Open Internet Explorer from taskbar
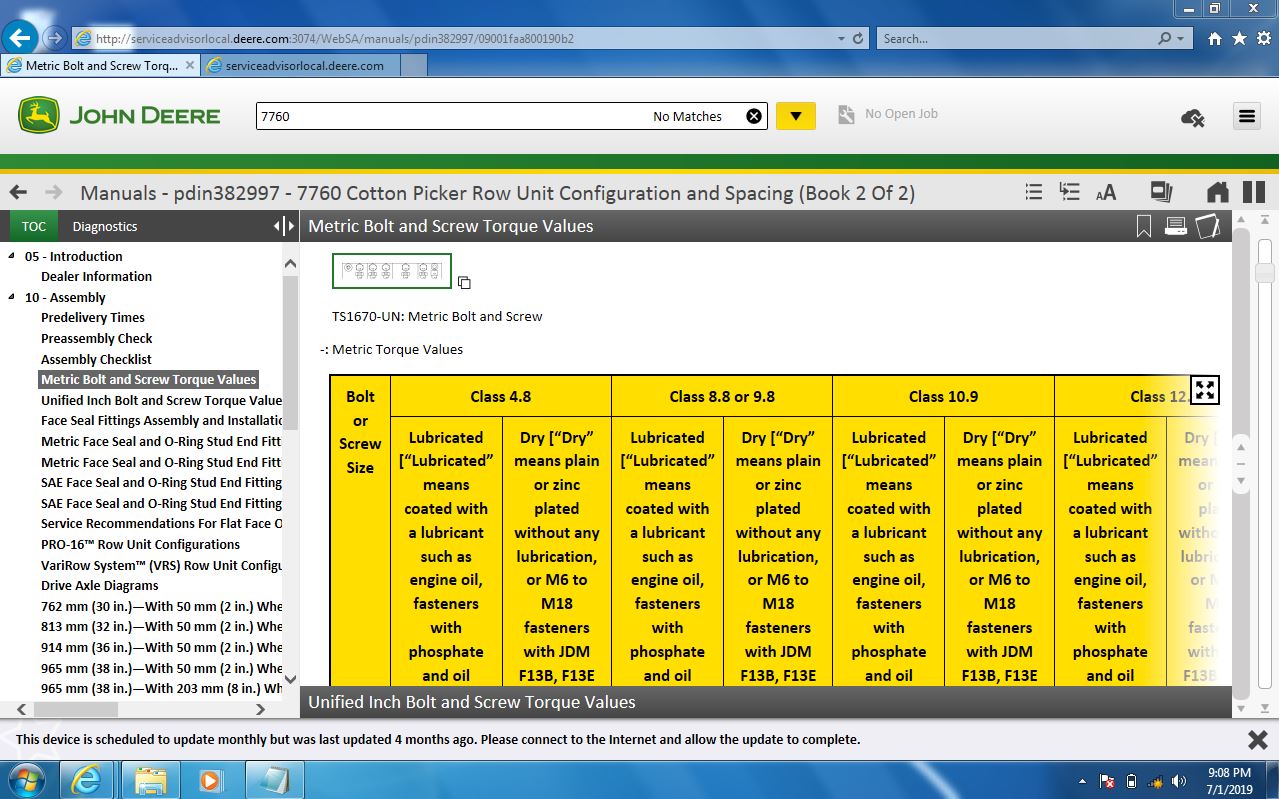 [x=87, y=780]
